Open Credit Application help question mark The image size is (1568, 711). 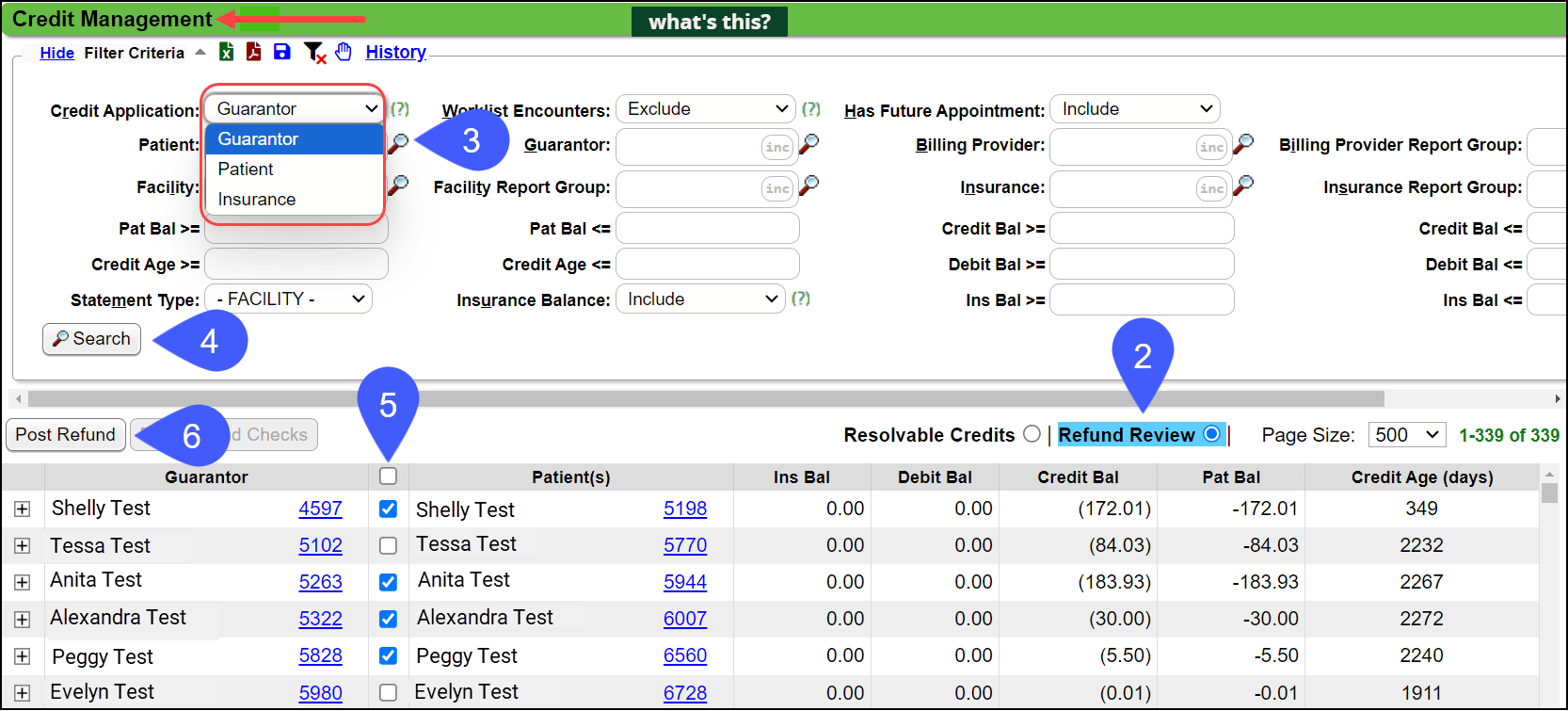[400, 109]
